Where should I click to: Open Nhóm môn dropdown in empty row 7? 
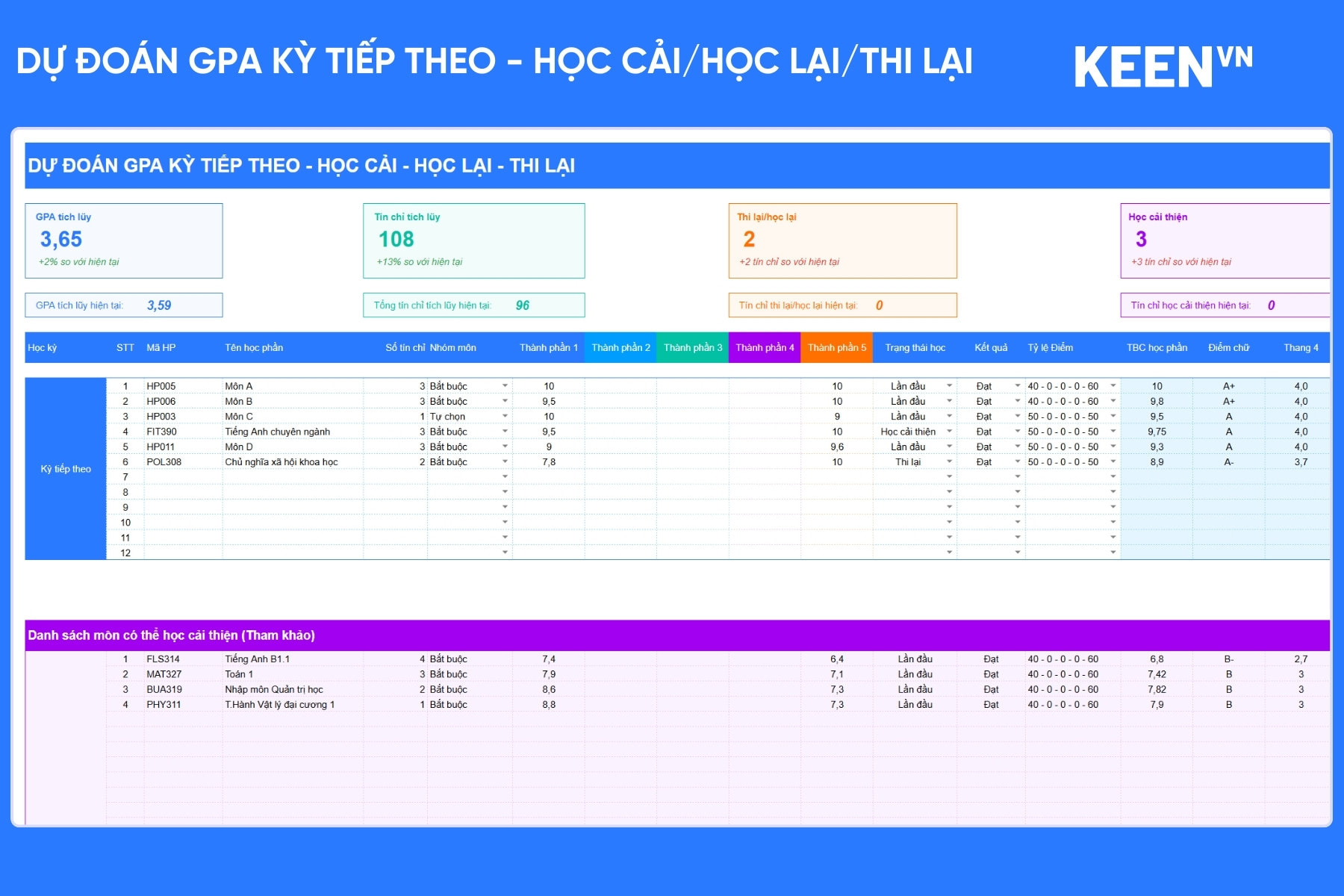505,477
